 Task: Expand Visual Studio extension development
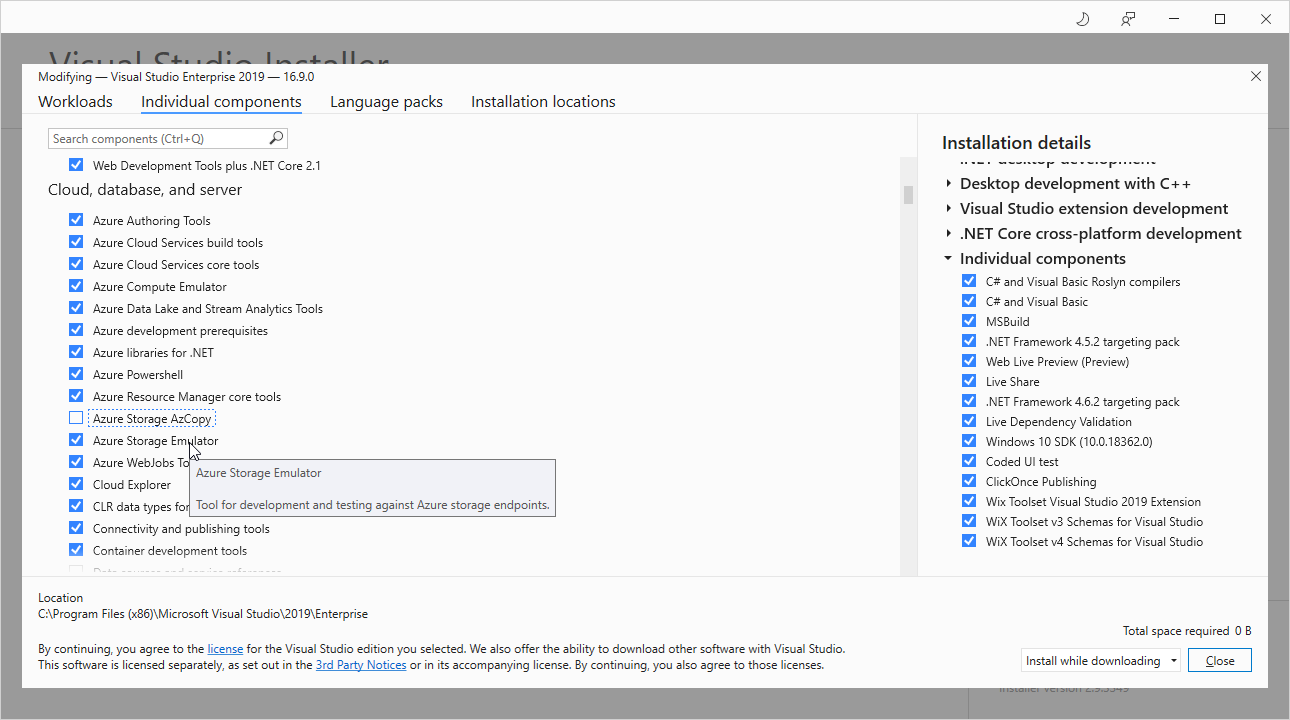pos(949,208)
